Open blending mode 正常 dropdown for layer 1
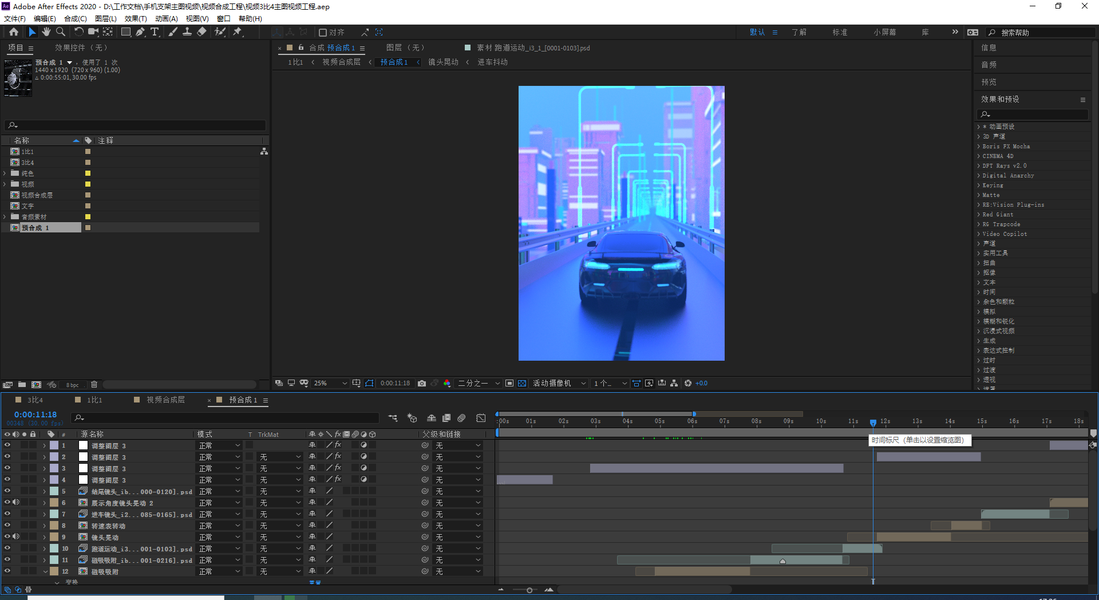 point(219,445)
